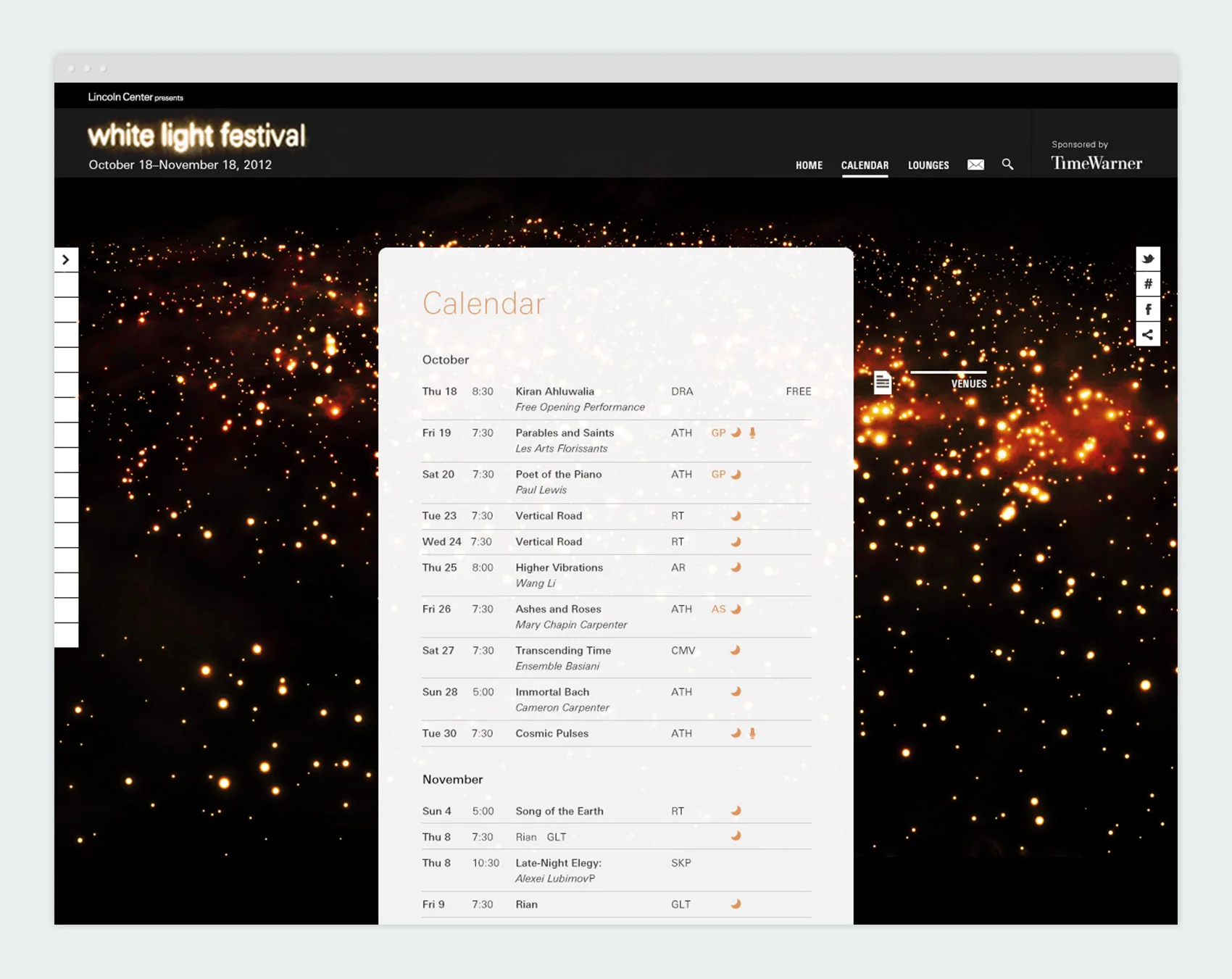Click moon icon on Ashes and Roses row
The height and width of the screenshot is (979, 1232).
click(x=736, y=609)
